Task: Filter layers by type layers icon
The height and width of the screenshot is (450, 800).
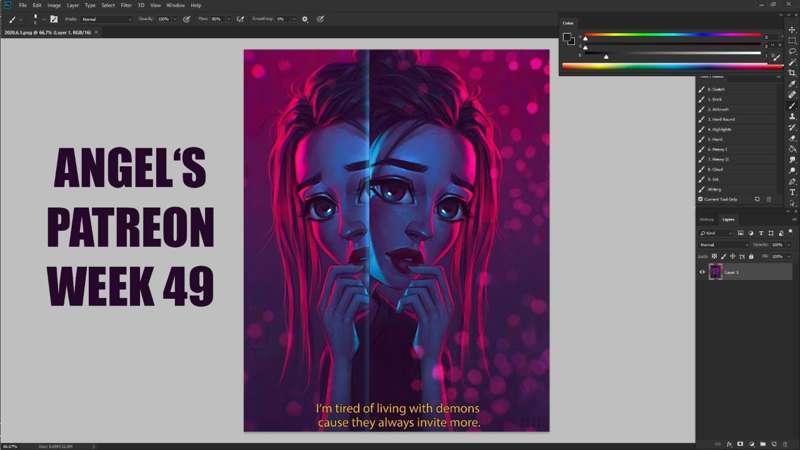Action: (x=761, y=233)
